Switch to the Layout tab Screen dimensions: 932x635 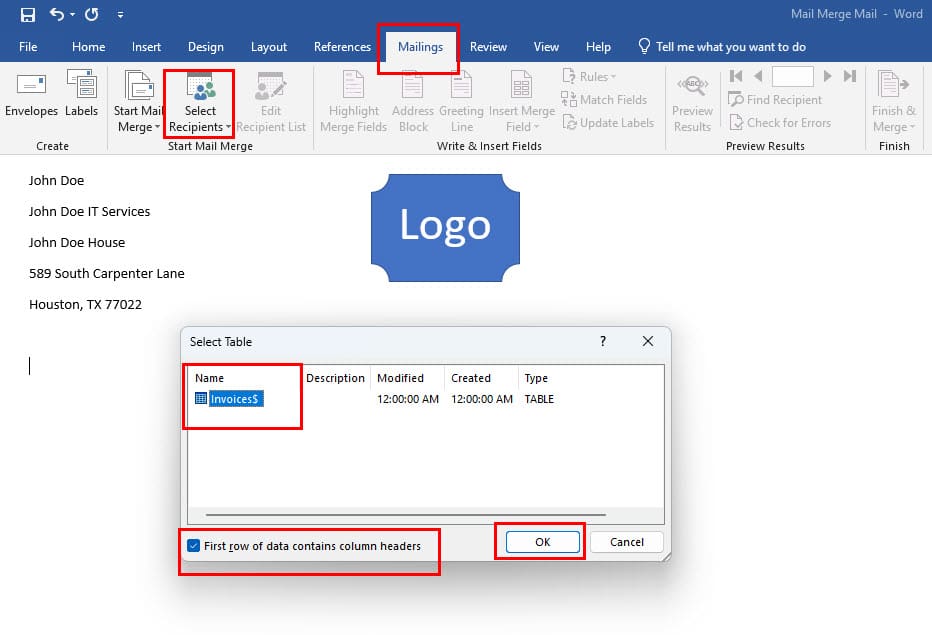269,46
